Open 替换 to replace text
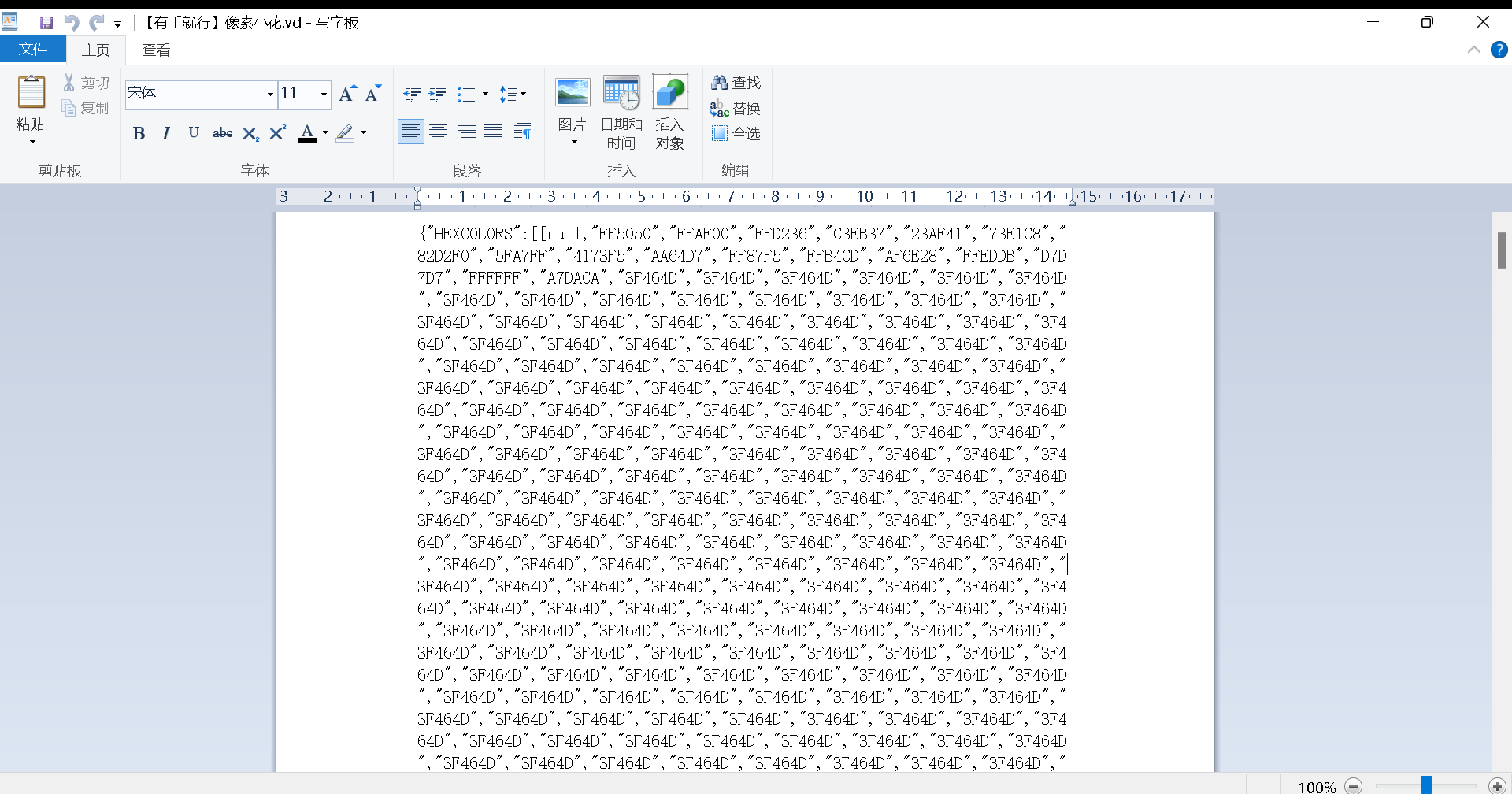The width and height of the screenshot is (1512, 794). pyautogui.click(x=736, y=108)
